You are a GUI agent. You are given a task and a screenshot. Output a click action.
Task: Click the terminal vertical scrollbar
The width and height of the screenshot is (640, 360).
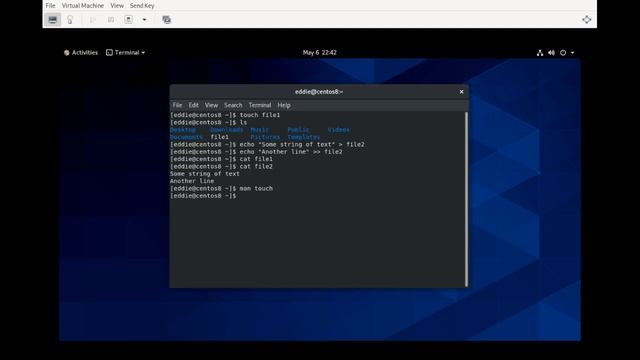pyautogui.click(x=466, y=199)
